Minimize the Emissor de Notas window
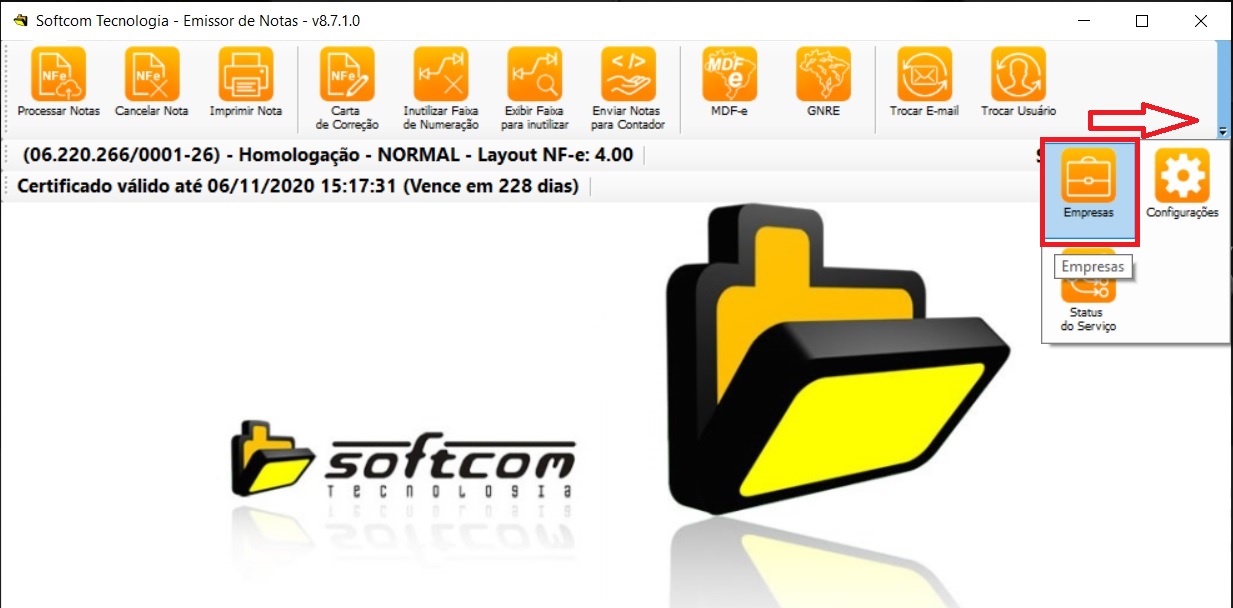Screen dimensions: 1233x608 (1083, 21)
